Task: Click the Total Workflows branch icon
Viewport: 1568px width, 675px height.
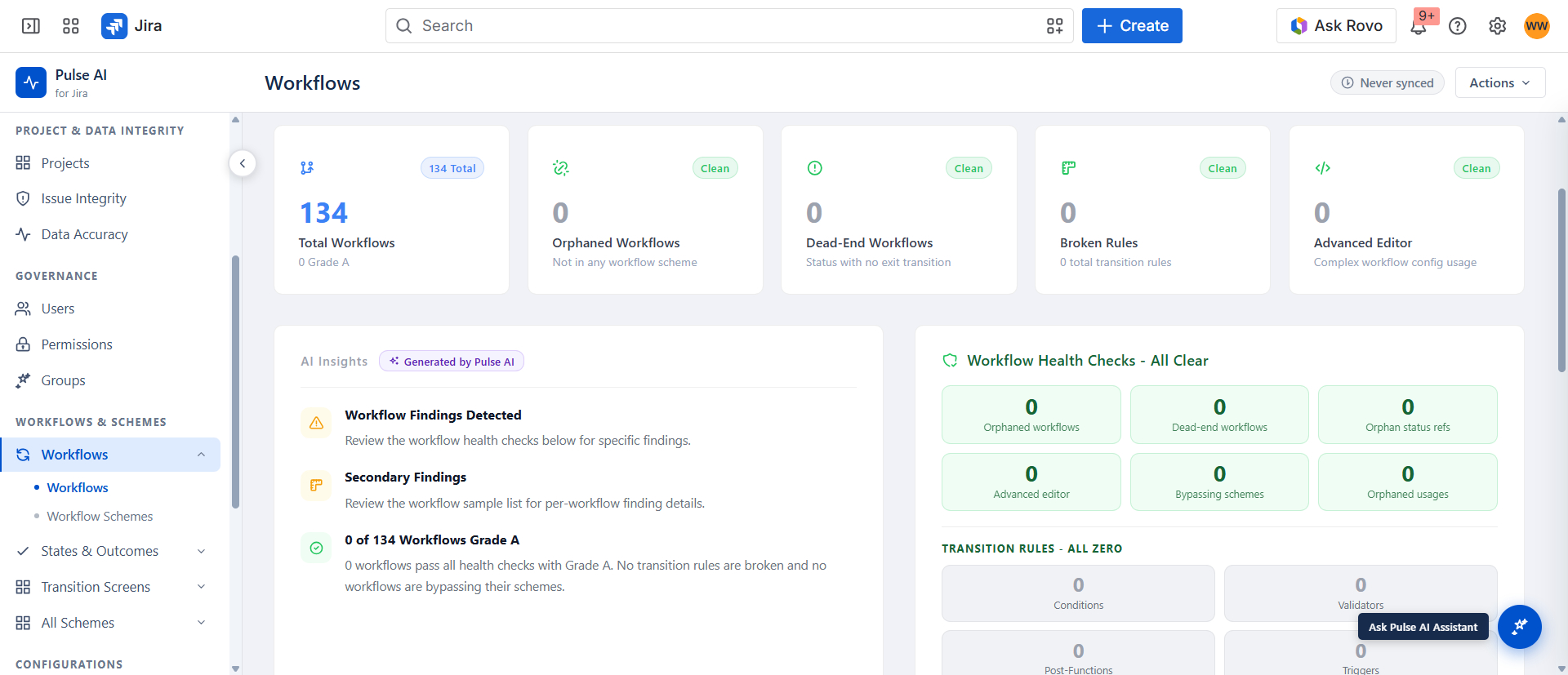Action: click(x=307, y=168)
